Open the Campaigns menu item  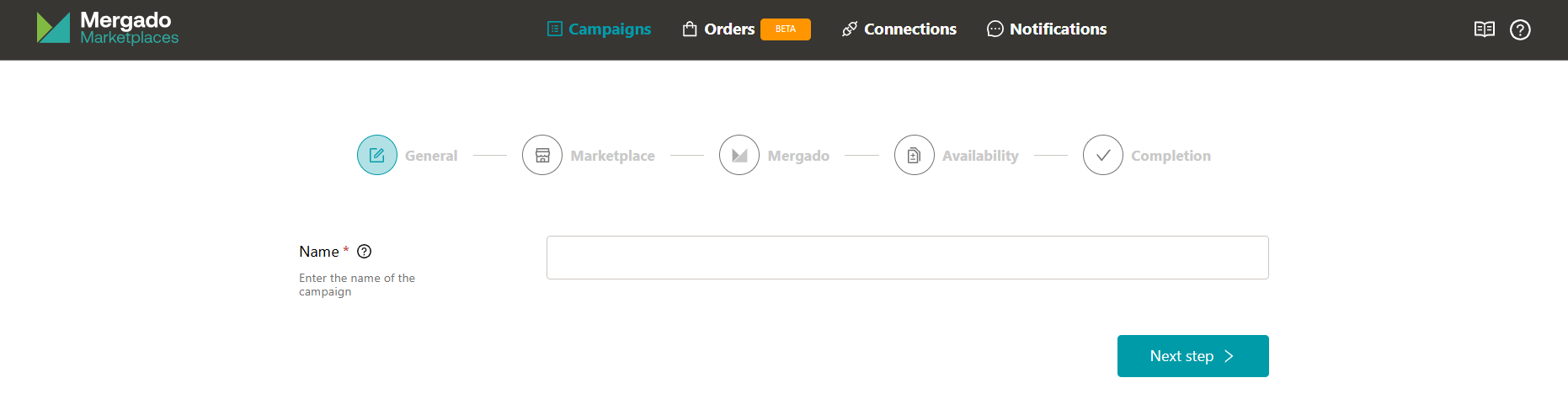(x=599, y=29)
